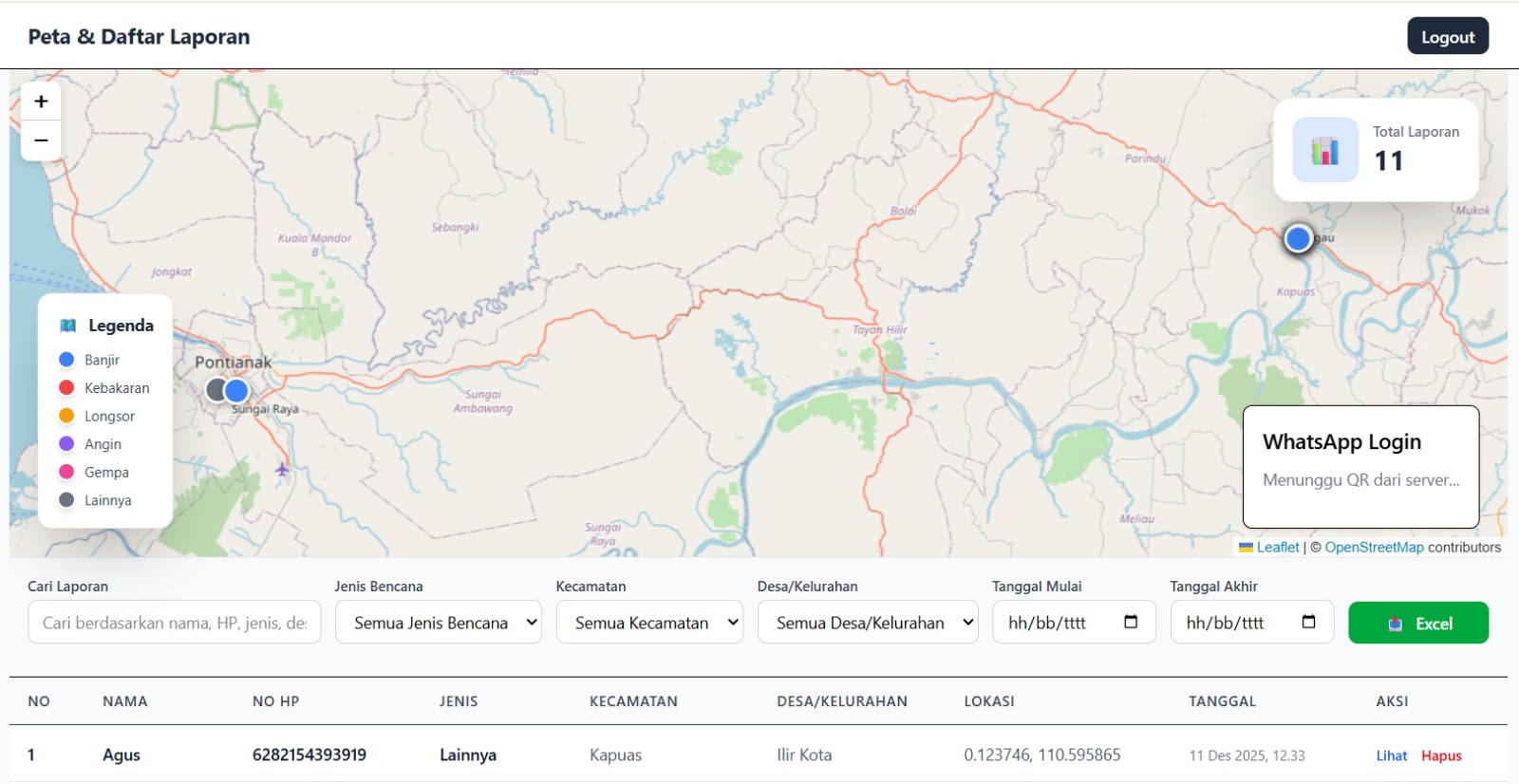Click Lihat for Agus's report
The image size is (1519, 784).
click(x=1392, y=756)
